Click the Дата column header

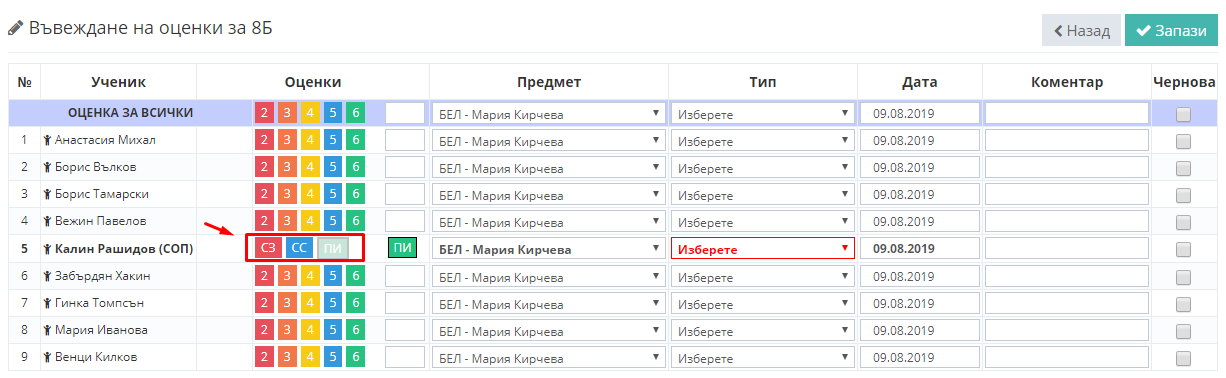click(x=919, y=82)
